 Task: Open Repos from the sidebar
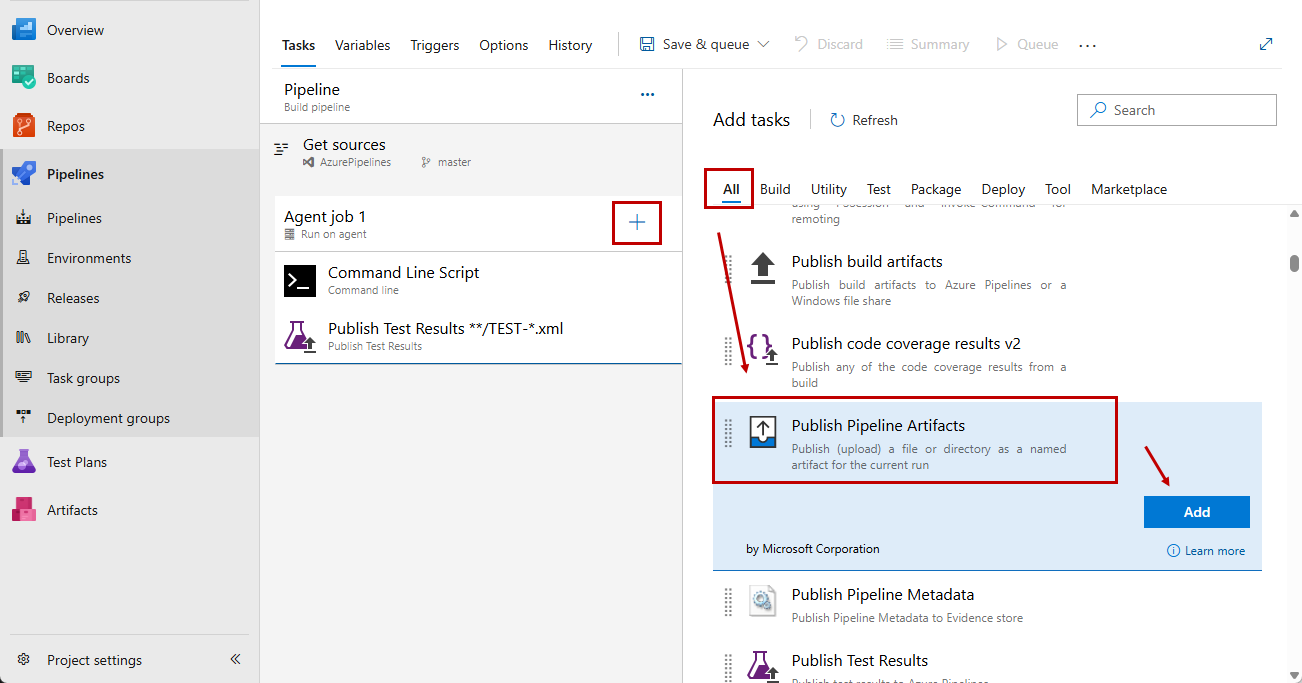[65, 125]
